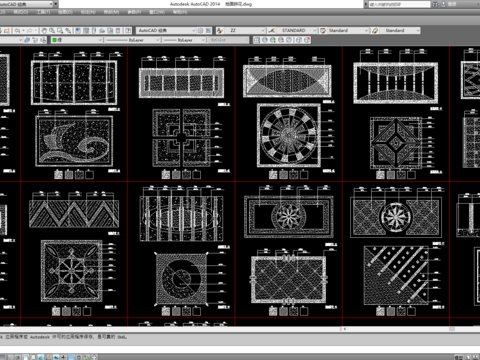The image size is (480, 360).
Task: Click the Help question-mark toolbar icon
Action: 128,31
